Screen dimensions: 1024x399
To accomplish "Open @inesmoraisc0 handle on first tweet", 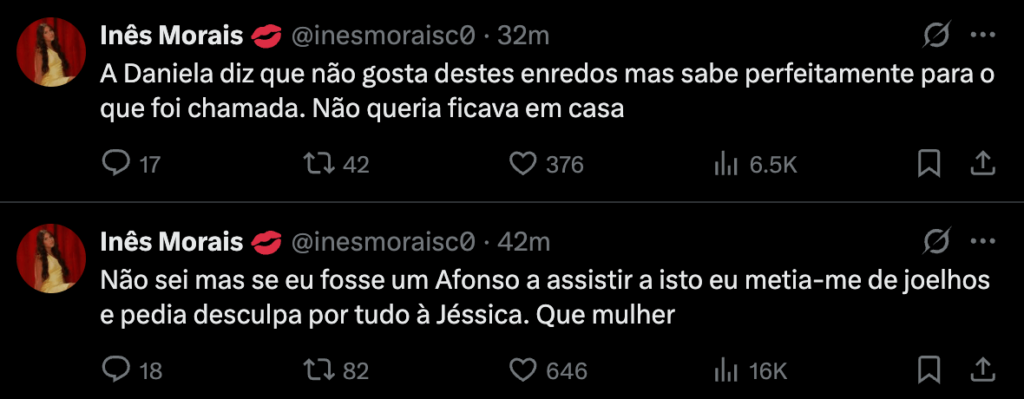I will pyautogui.click(x=382, y=37).
